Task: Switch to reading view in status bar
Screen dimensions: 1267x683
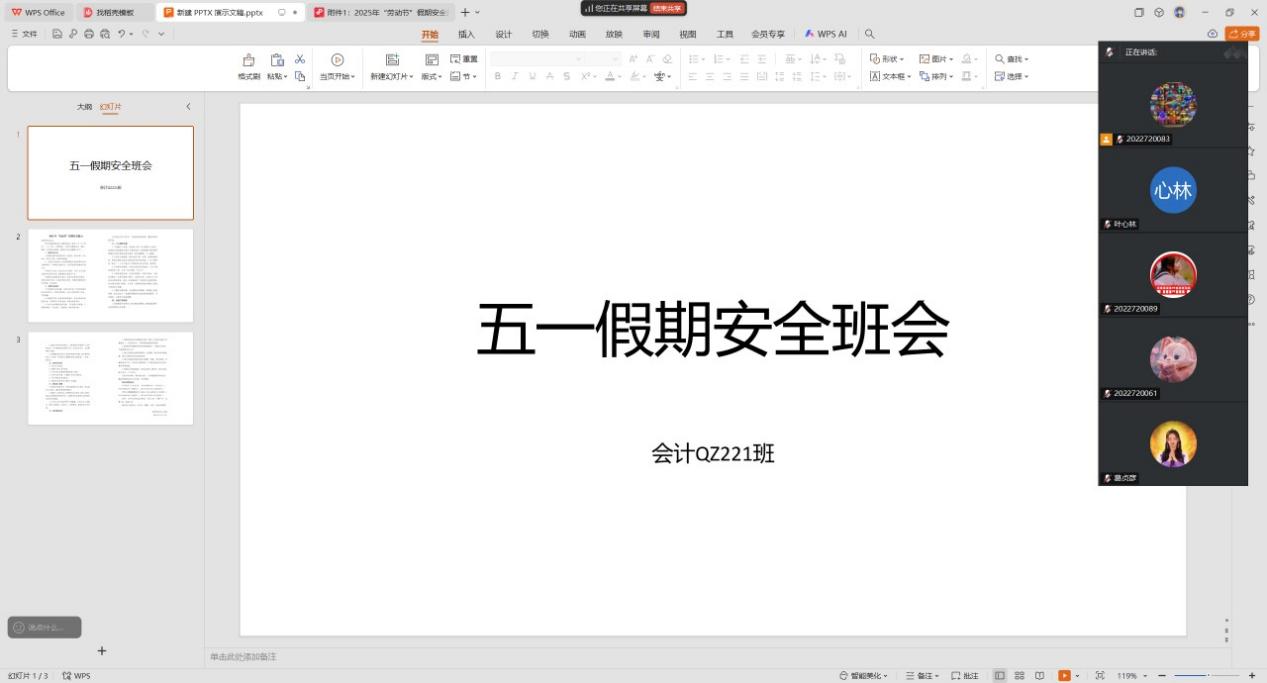Action: pyautogui.click(x=1040, y=676)
